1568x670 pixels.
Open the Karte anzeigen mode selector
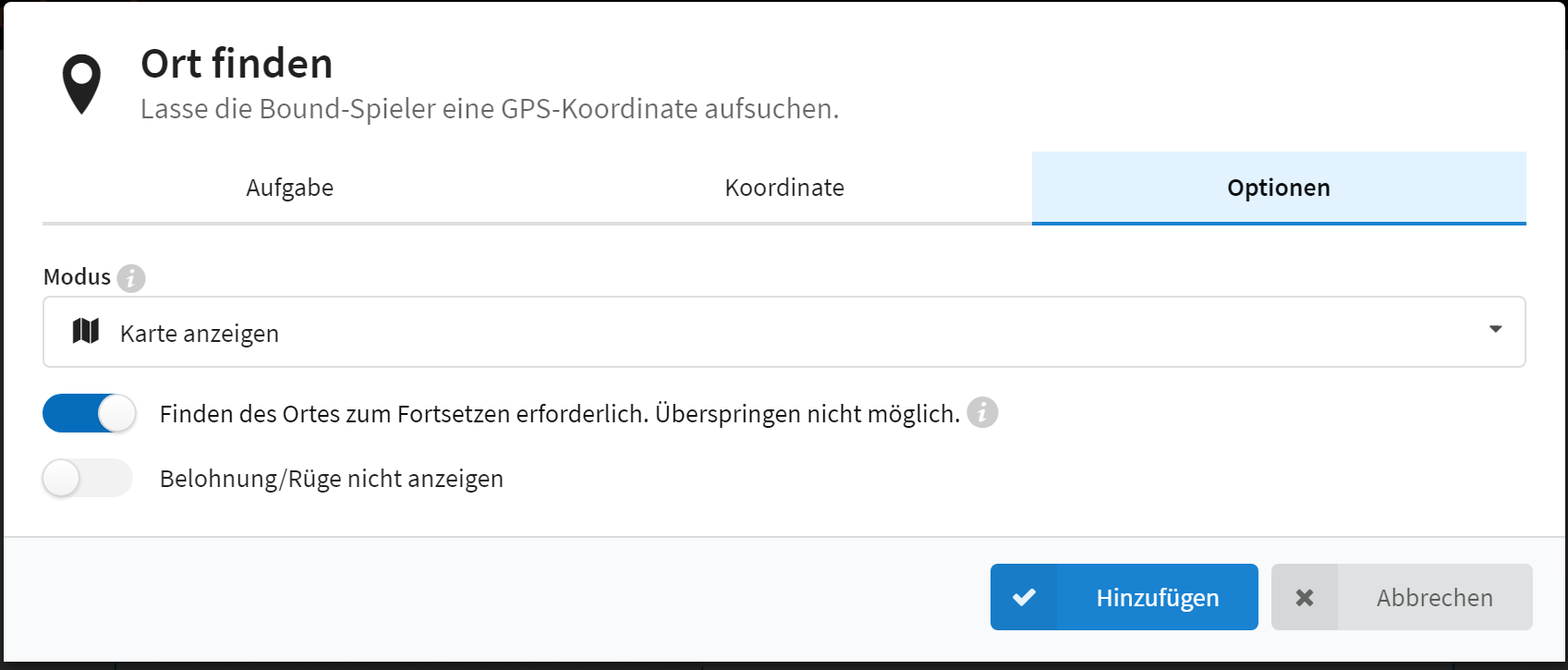[784, 332]
